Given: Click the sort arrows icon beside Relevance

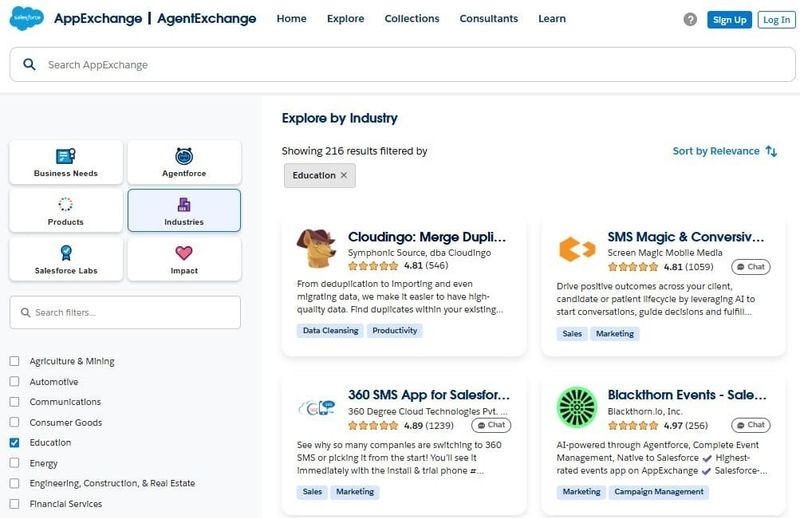Looking at the screenshot, I should [x=771, y=151].
